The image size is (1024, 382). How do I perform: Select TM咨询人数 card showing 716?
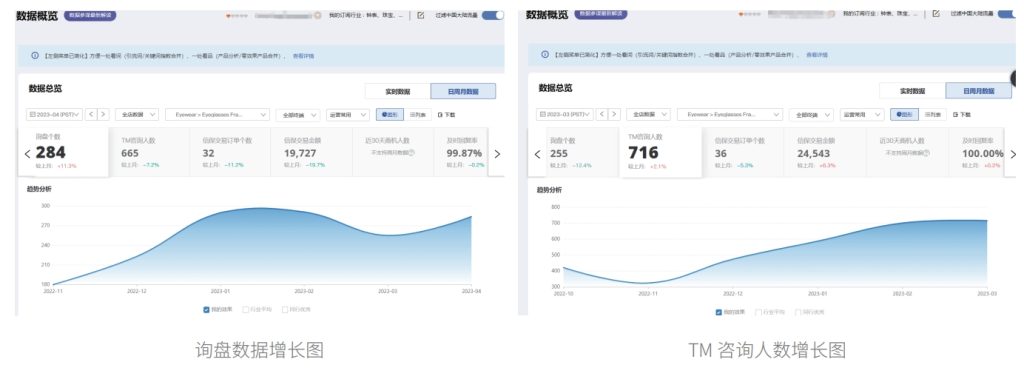tap(660, 152)
